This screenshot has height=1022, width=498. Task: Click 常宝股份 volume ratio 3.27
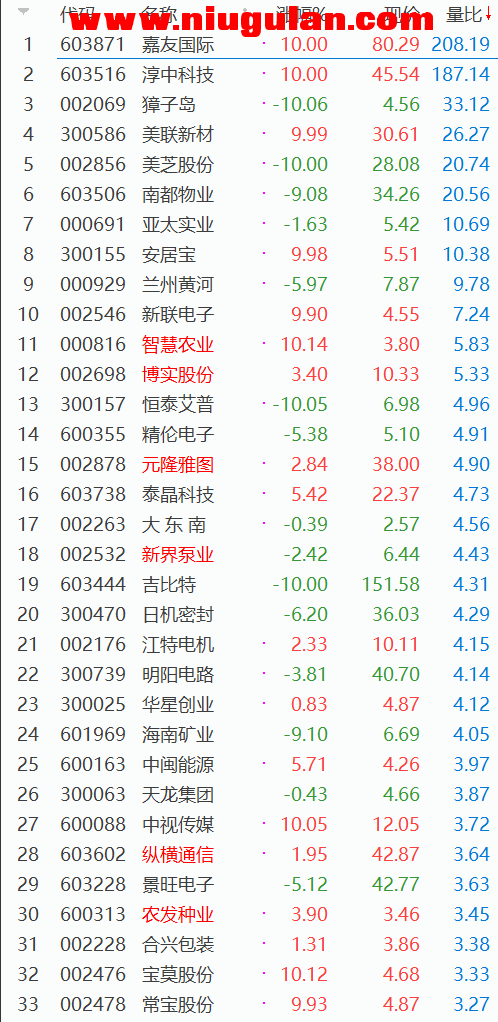tap(471, 1004)
